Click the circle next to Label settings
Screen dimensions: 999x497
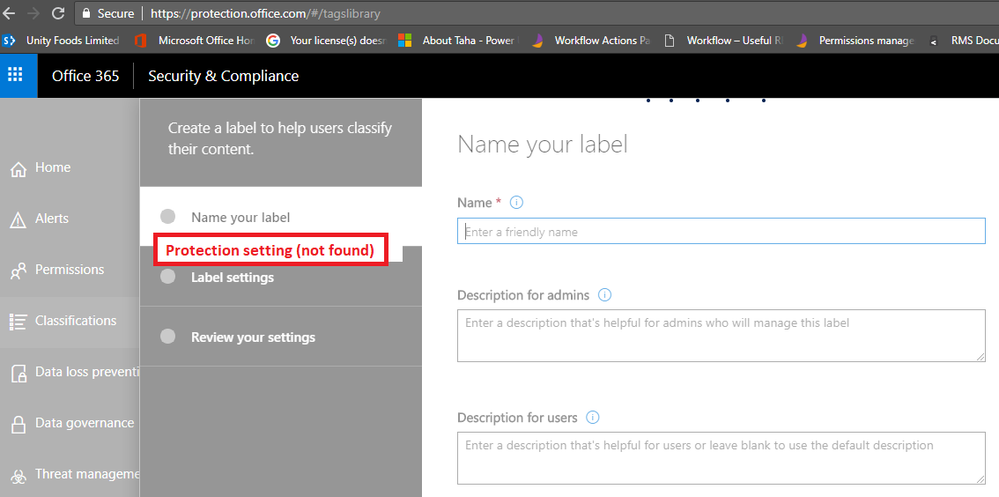click(x=168, y=277)
